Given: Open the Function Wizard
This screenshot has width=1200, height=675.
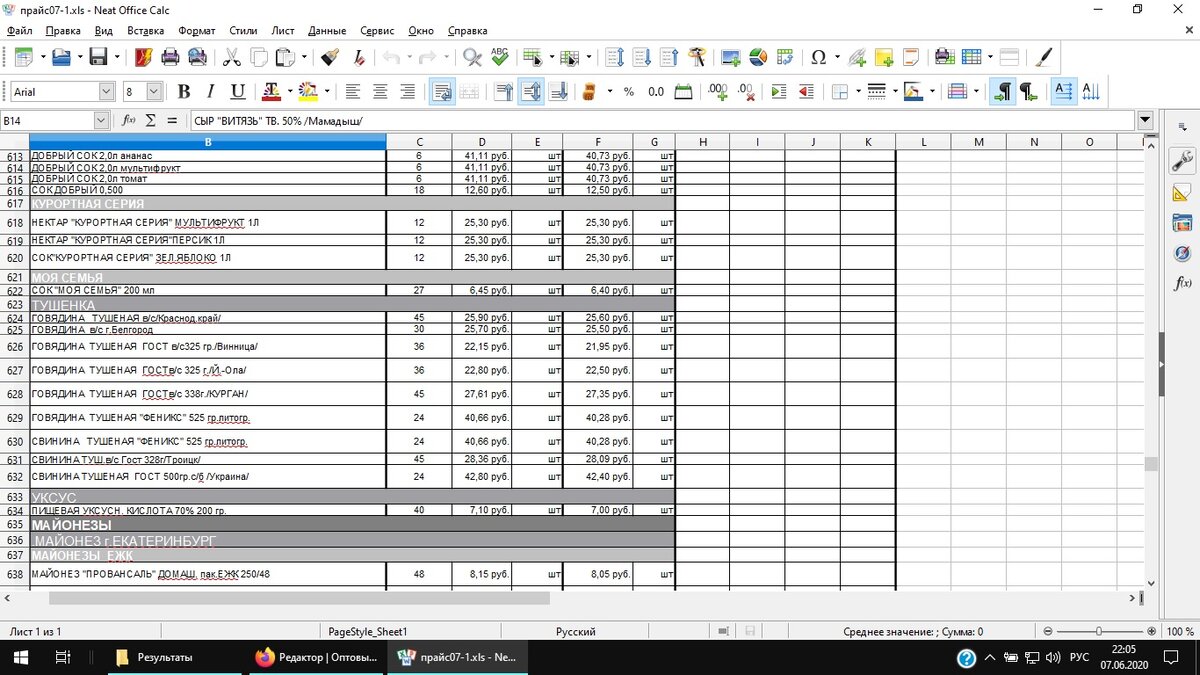Looking at the screenshot, I should click(128, 120).
